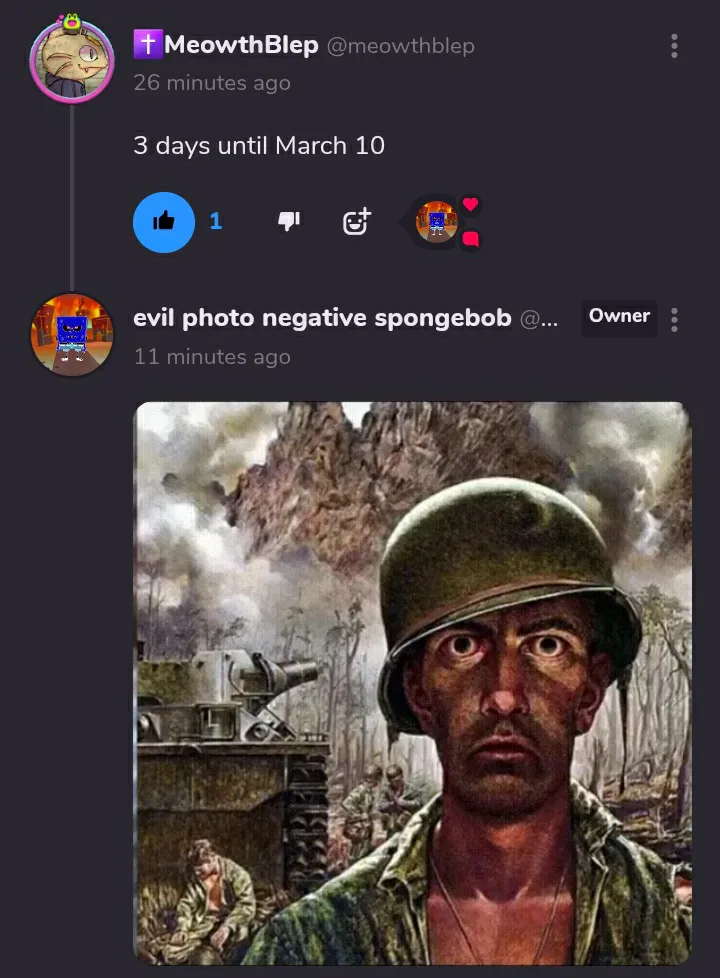The image size is (720, 978).
Task: Click the "11 minutes ago" timestamp
Action: click(212, 357)
